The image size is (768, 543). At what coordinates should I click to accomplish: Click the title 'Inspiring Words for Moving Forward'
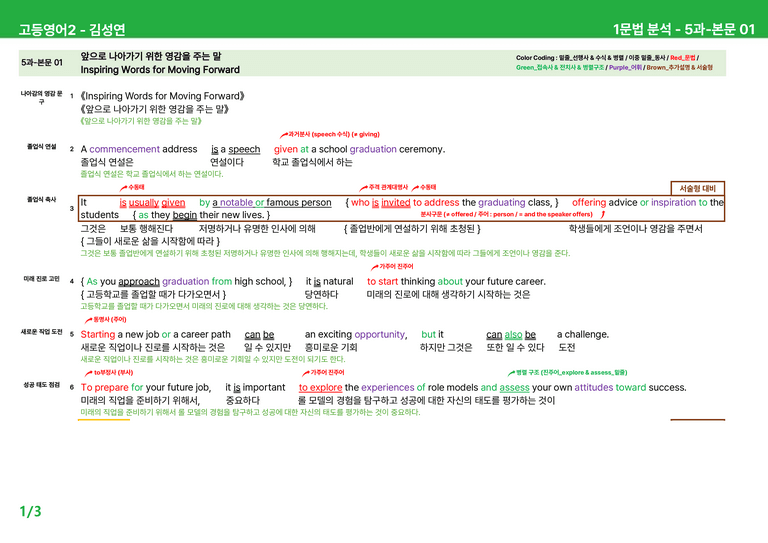160,70
